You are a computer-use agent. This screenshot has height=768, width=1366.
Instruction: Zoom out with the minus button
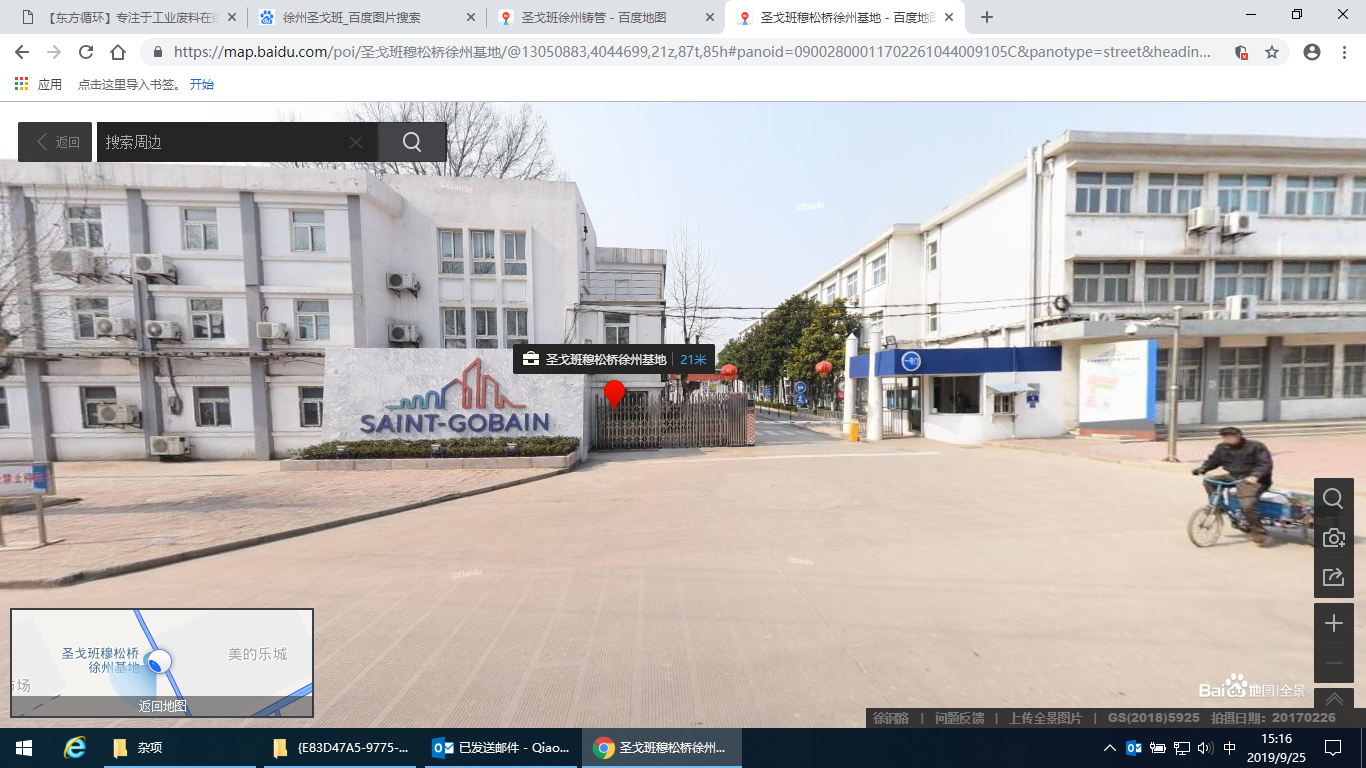click(x=1333, y=663)
